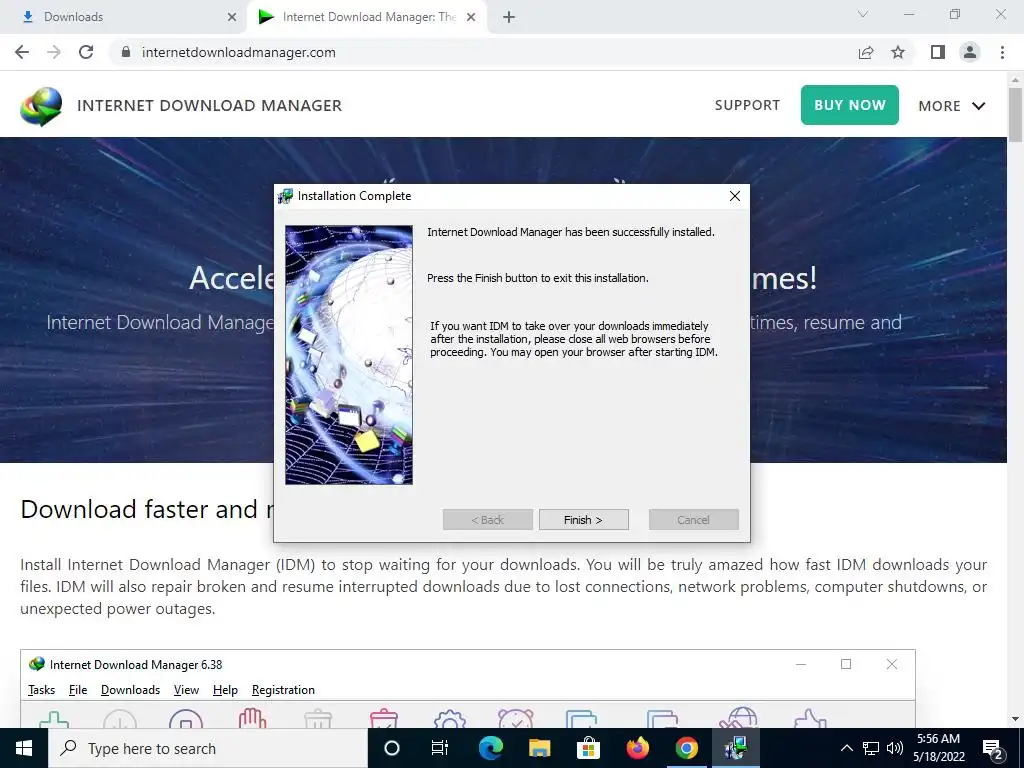Viewport: 1024px width, 768px height.
Task: Click the BUY NOW button
Action: click(850, 104)
